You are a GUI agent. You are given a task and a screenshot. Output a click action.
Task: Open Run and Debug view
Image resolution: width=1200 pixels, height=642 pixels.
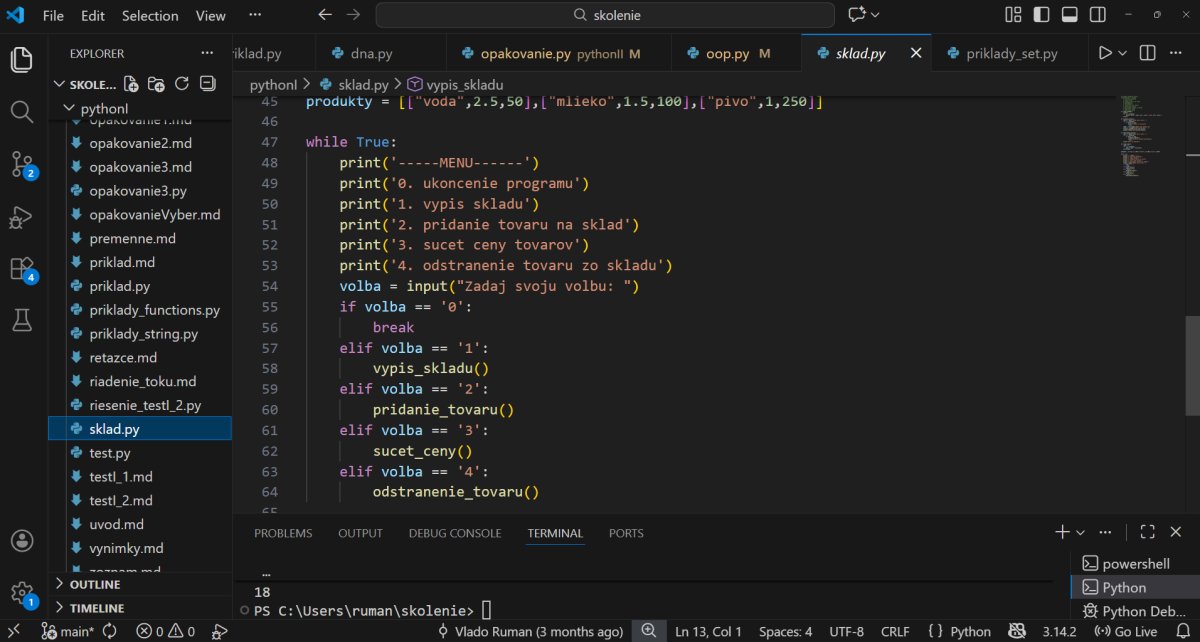pyautogui.click(x=22, y=216)
